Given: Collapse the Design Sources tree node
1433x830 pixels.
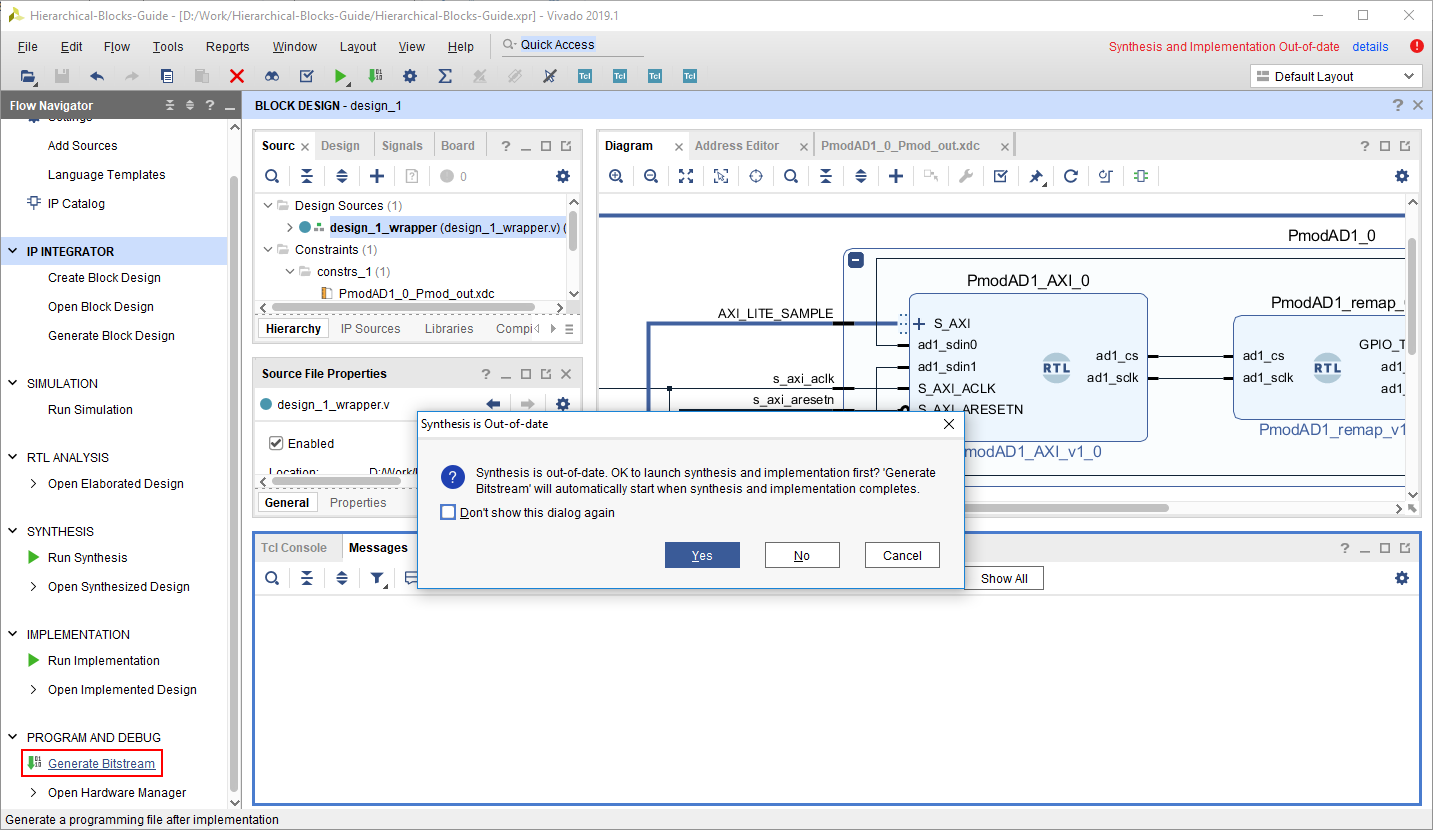Looking at the screenshot, I should (x=269, y=205).
